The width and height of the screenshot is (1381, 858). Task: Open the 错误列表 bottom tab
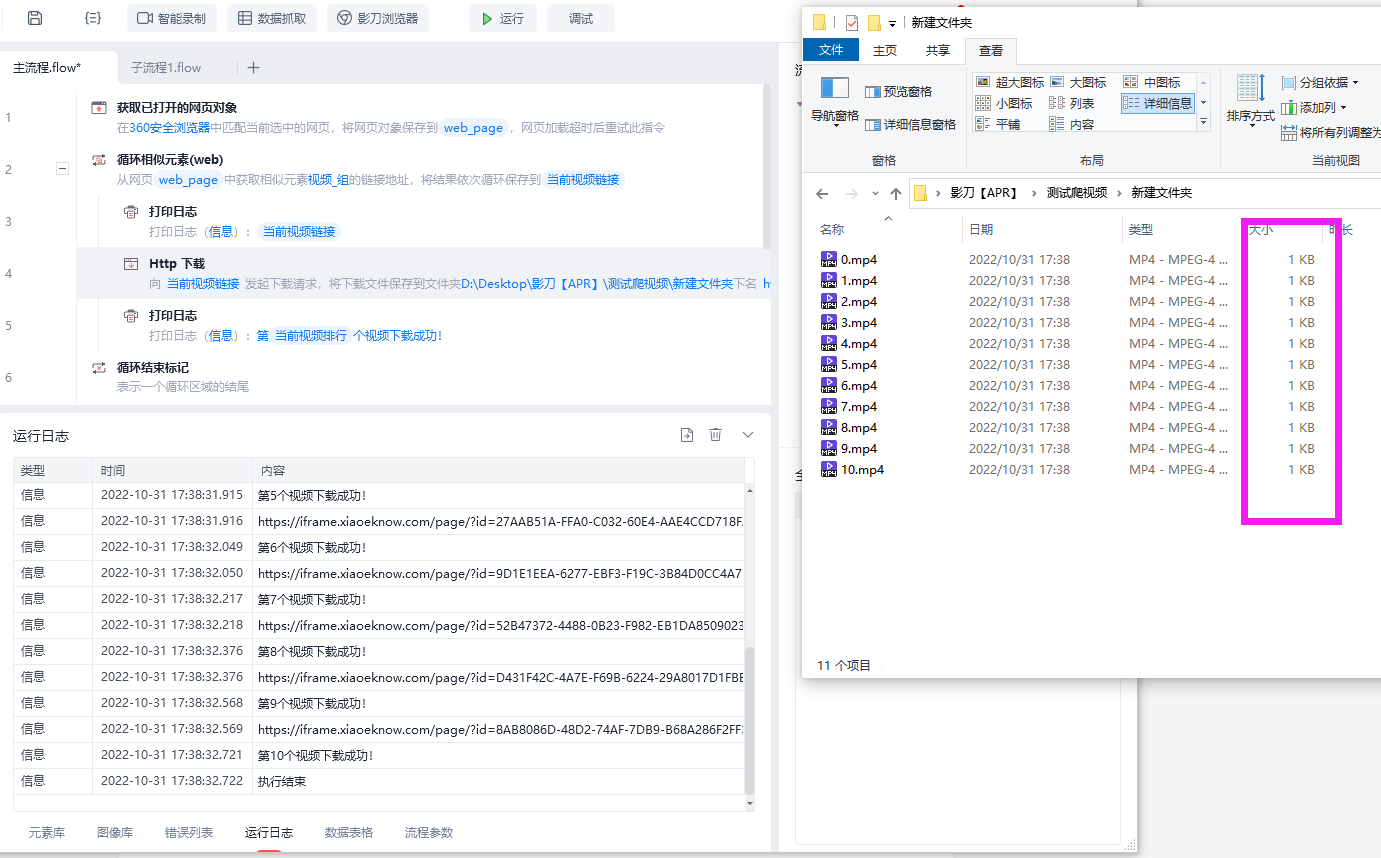click(x=189, y=832)
